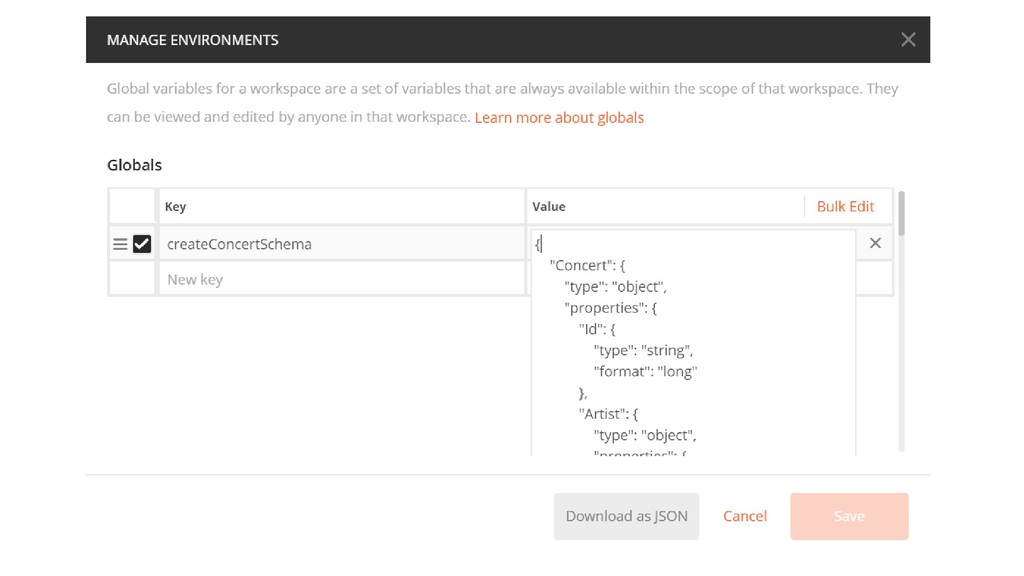Click the "Concert": { line in the value
The width and height of the screenshot is (1024, 576).
[587, 265]
